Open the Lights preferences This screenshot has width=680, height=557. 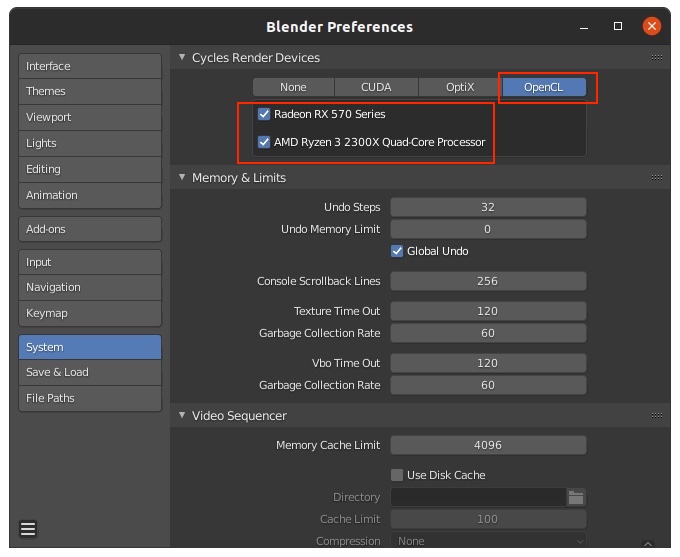[90, 144]
